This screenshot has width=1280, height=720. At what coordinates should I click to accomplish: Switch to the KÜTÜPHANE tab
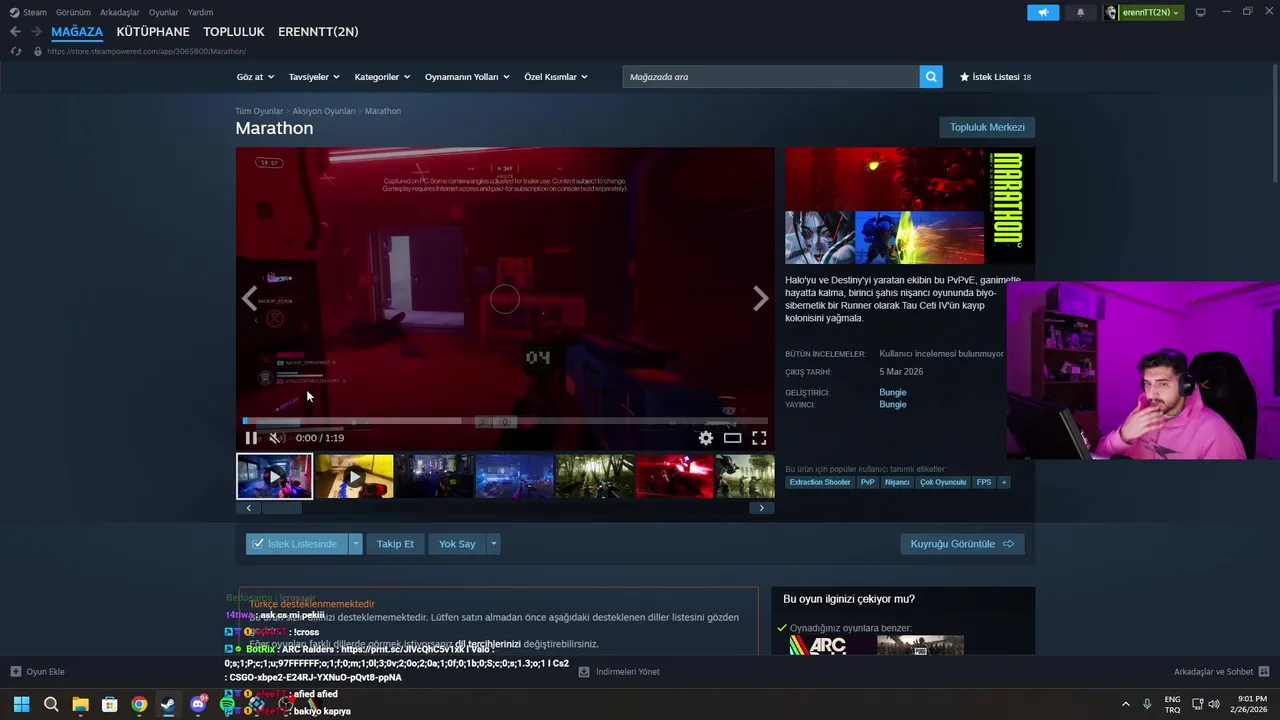tap(153, 32)
